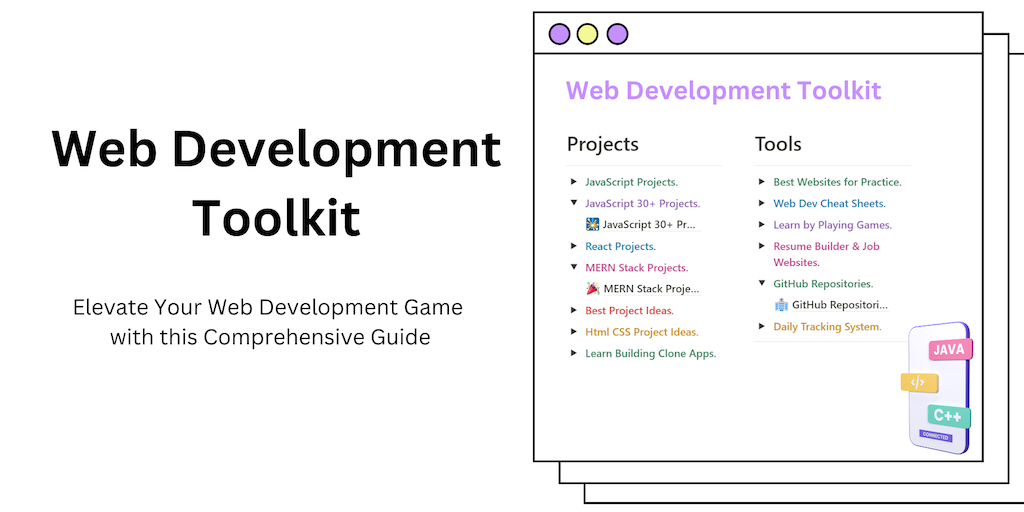Click the GitHub Repositories building icon
This screenshot has width=1024, height=512.
(781, 305)
